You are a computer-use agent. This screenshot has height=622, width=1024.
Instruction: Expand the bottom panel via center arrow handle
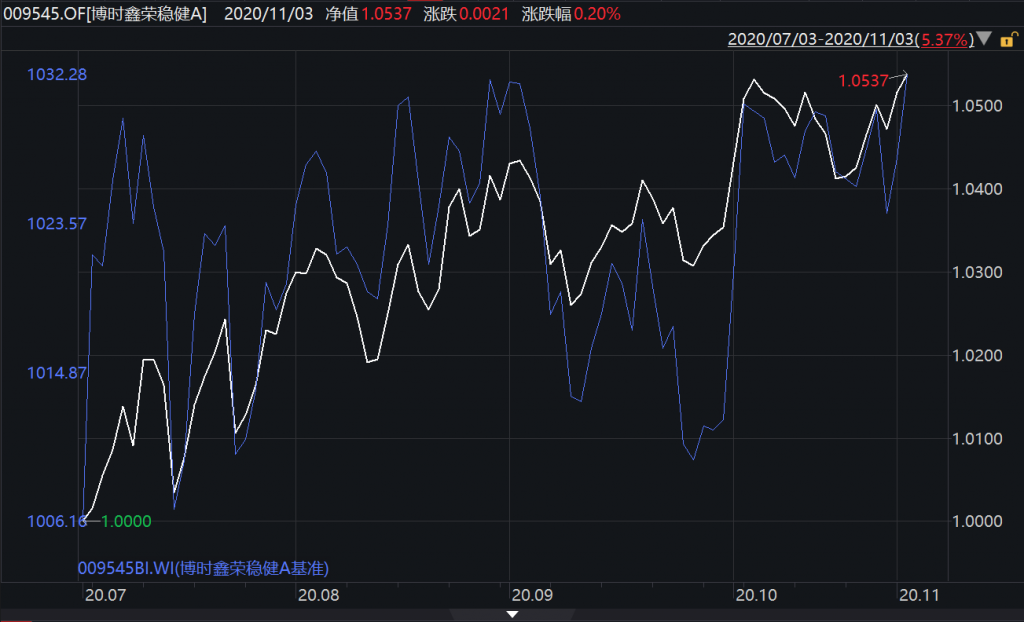point(511,614)
